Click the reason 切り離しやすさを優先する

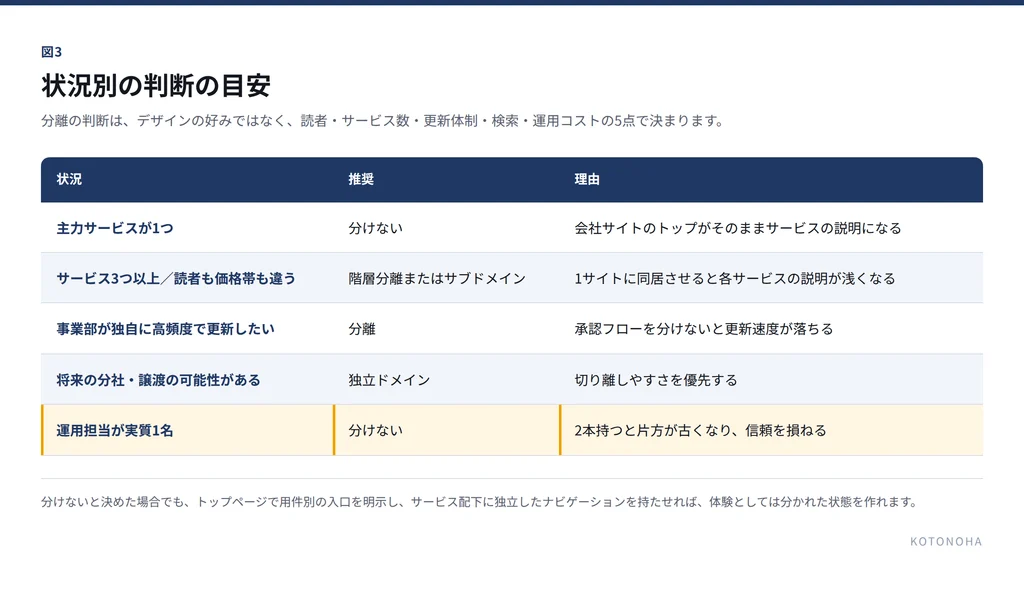[656, 380]
